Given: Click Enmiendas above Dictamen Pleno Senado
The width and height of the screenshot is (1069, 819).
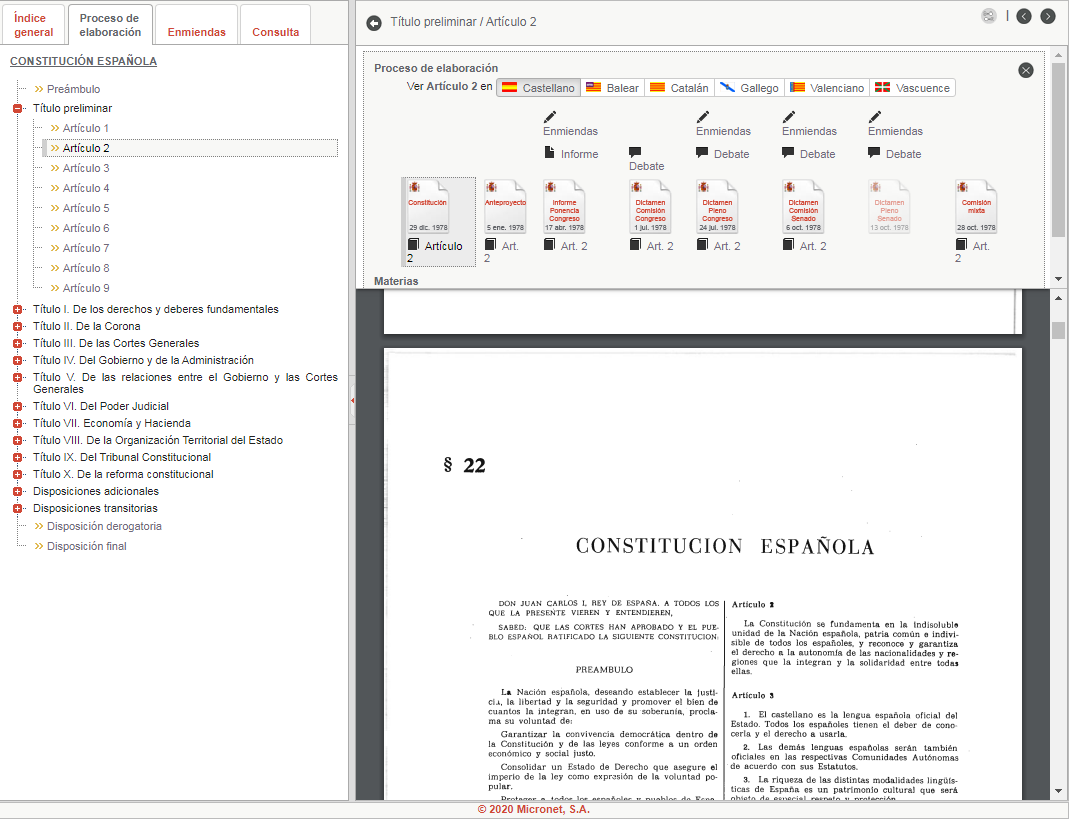Looking at the screenshot, I should coord(895,125).
